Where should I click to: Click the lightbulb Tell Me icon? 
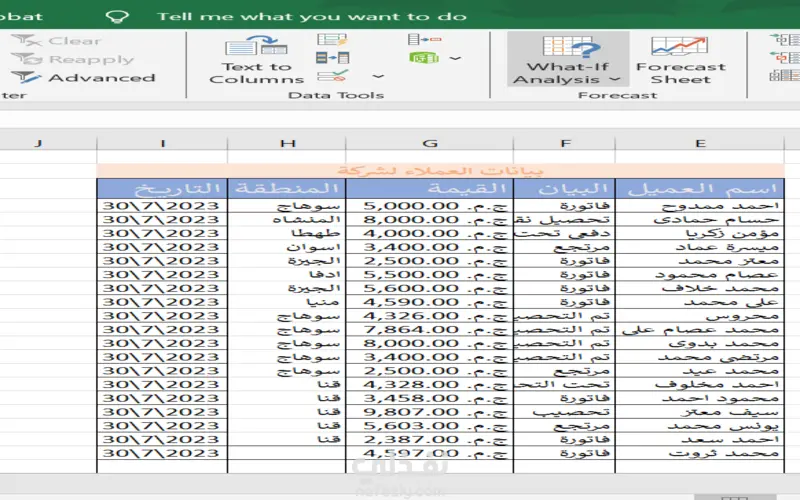[x=118, y=16]
